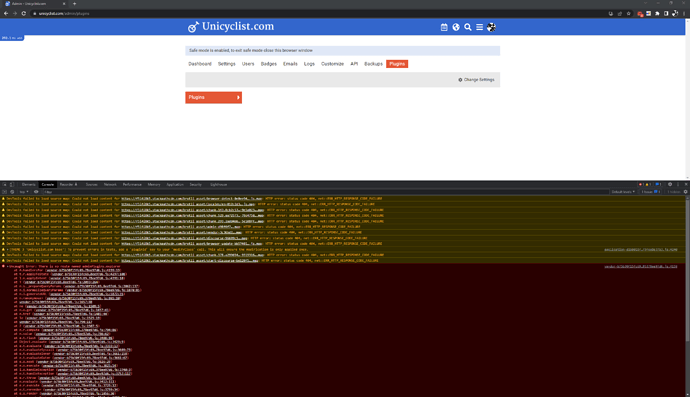Toggle the browser side panel icon
Image resolution: width=690 pixels, height=397 pixels.
coord(666,14)
